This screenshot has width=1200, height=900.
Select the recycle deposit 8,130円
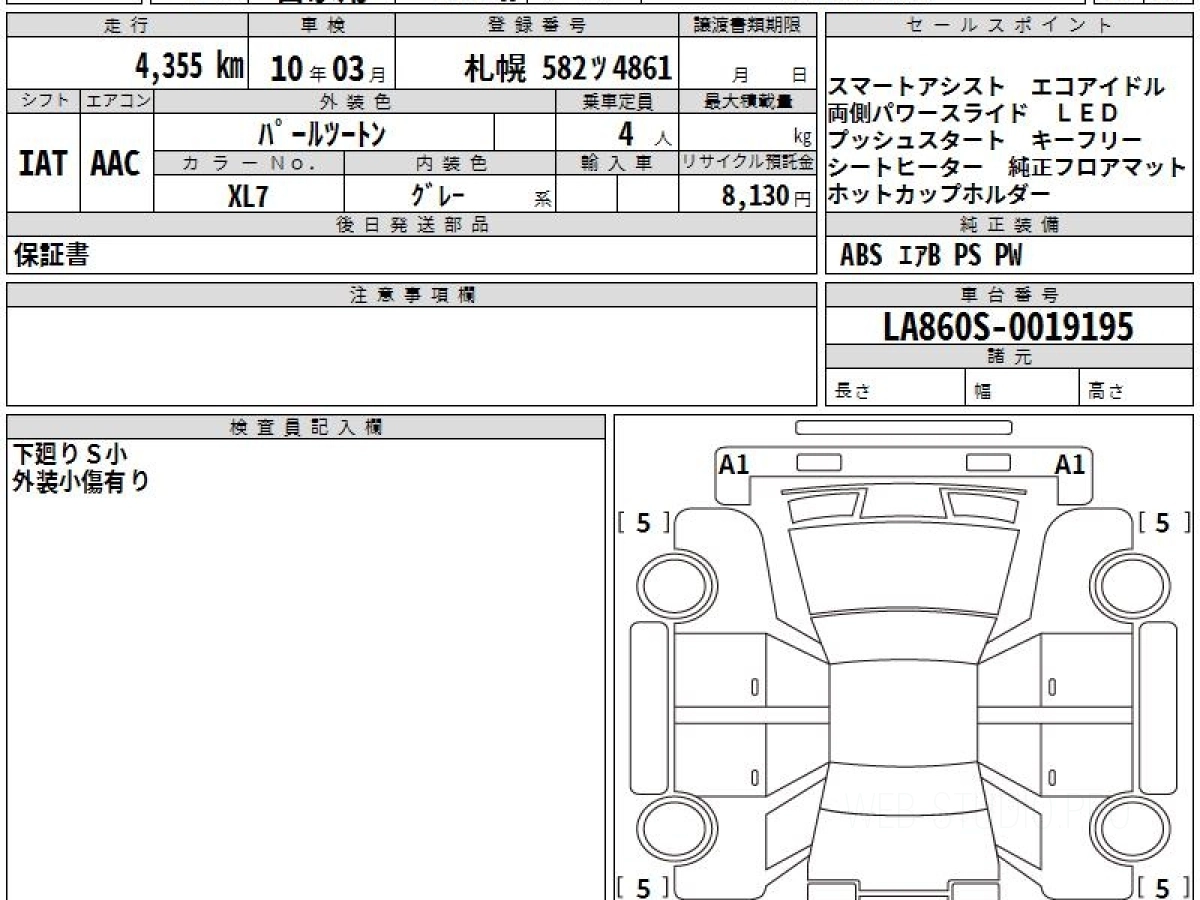click(767, 195)
